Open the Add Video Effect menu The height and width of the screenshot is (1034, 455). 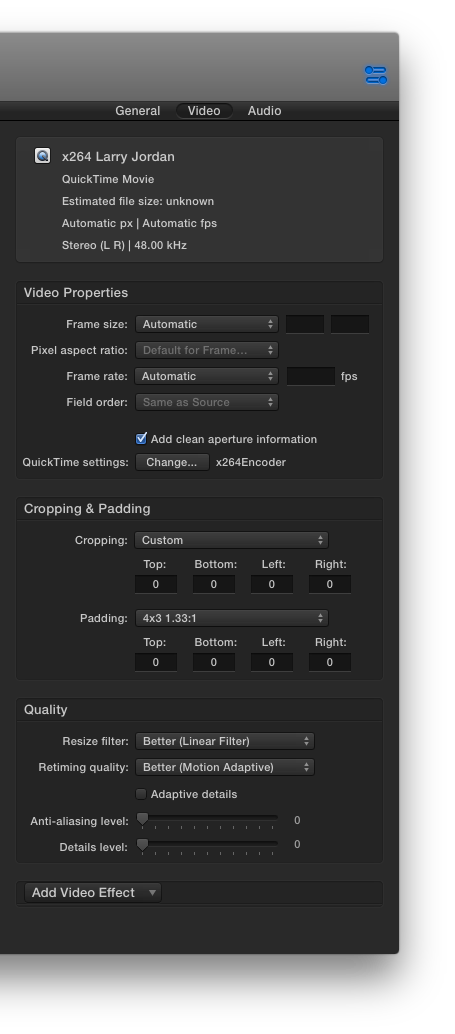pyautogui.click(x=93, y=892)
